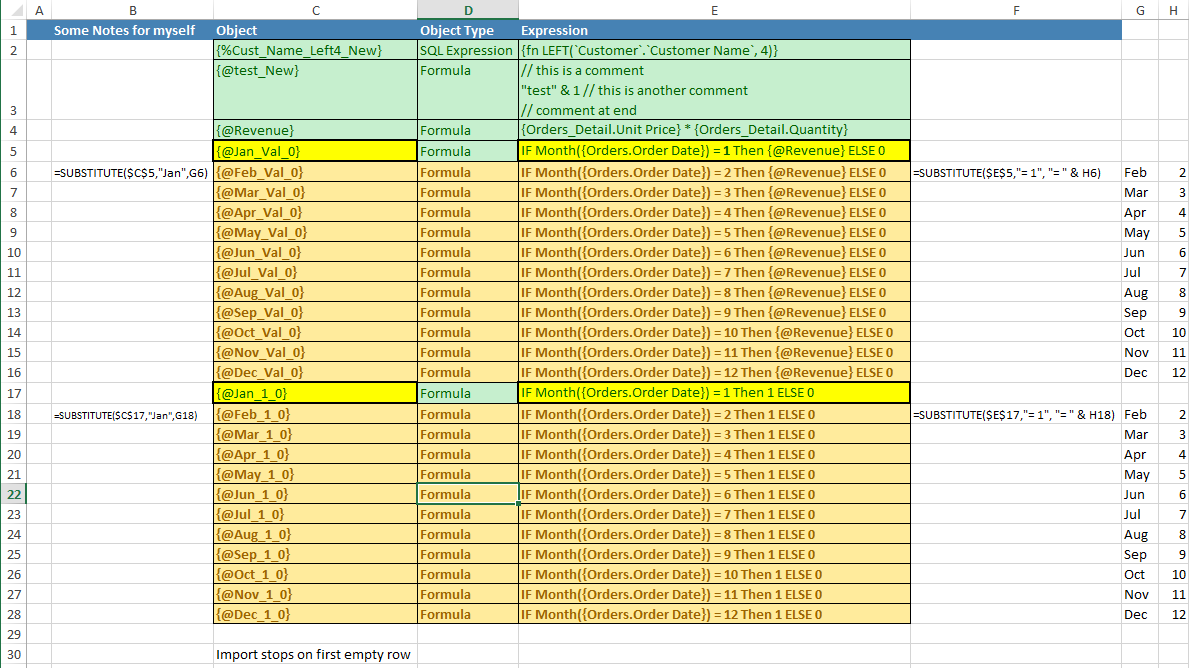Viewport: 1189px width, 668px height.
Task: Select row 5 header
Action: [14, 151]
